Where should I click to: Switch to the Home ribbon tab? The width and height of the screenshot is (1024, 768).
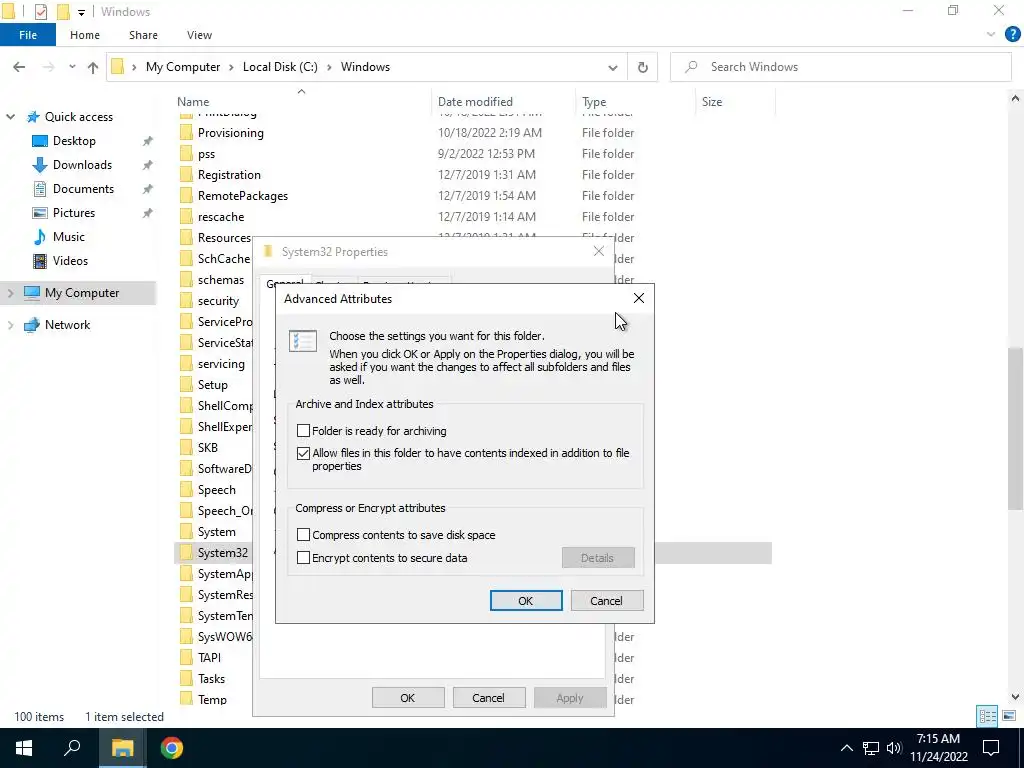[85, 35]
